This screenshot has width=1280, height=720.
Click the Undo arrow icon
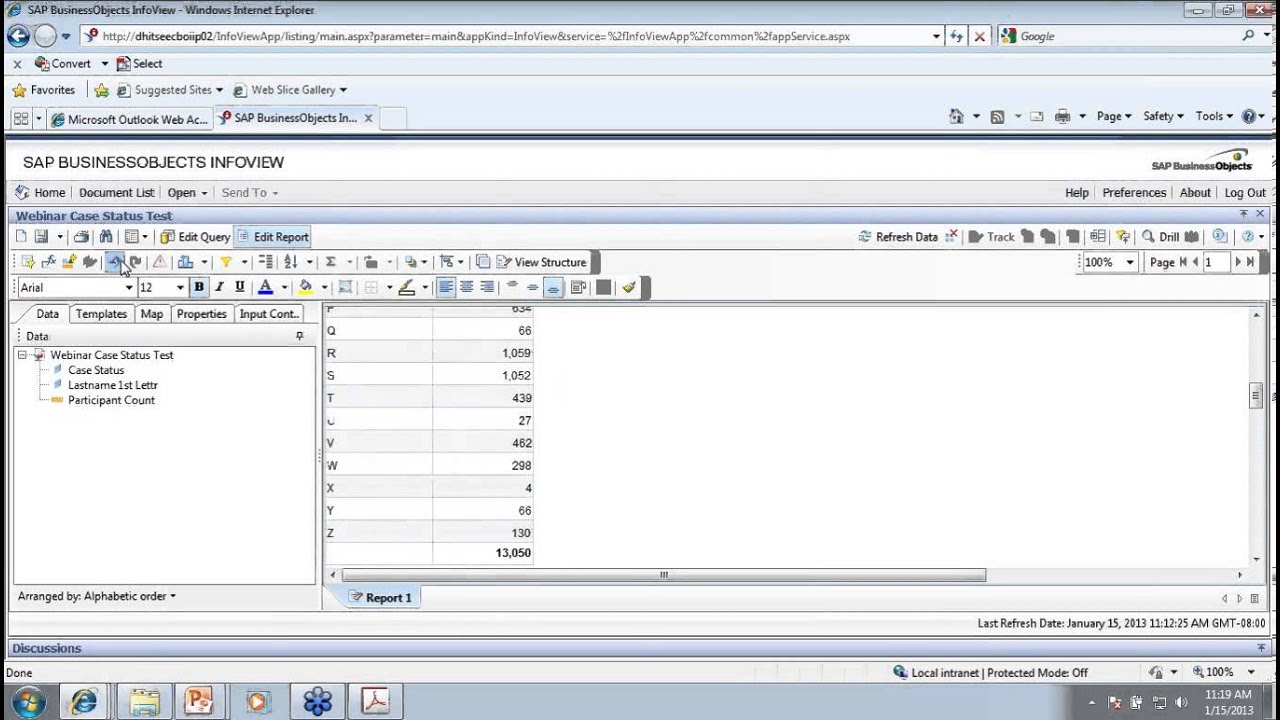pyautogui.click(x=115, y=262)
